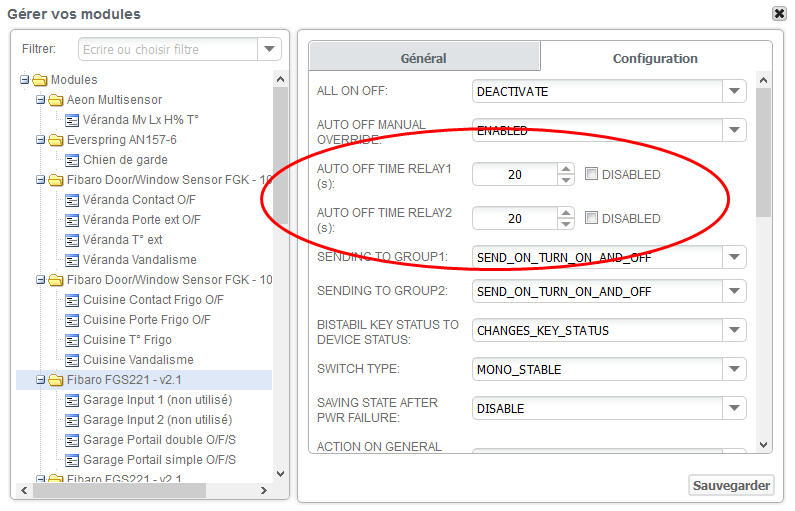Toggle DISABLED checkbox for Auto Off Time Relay1

click(591, 174)
